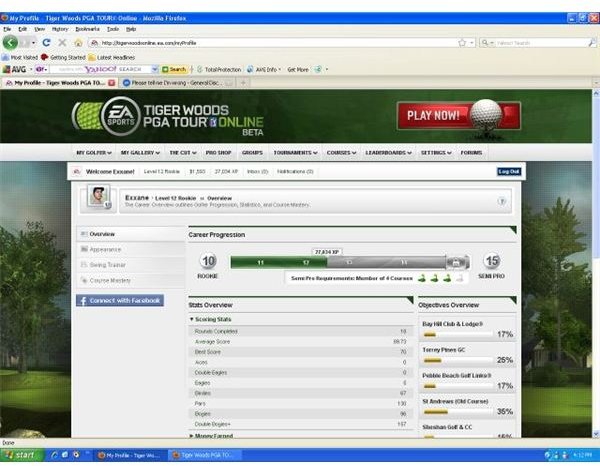This screenshot has height=466, width=600.
Task: Click the first green course membership icon
Action: 422,278
